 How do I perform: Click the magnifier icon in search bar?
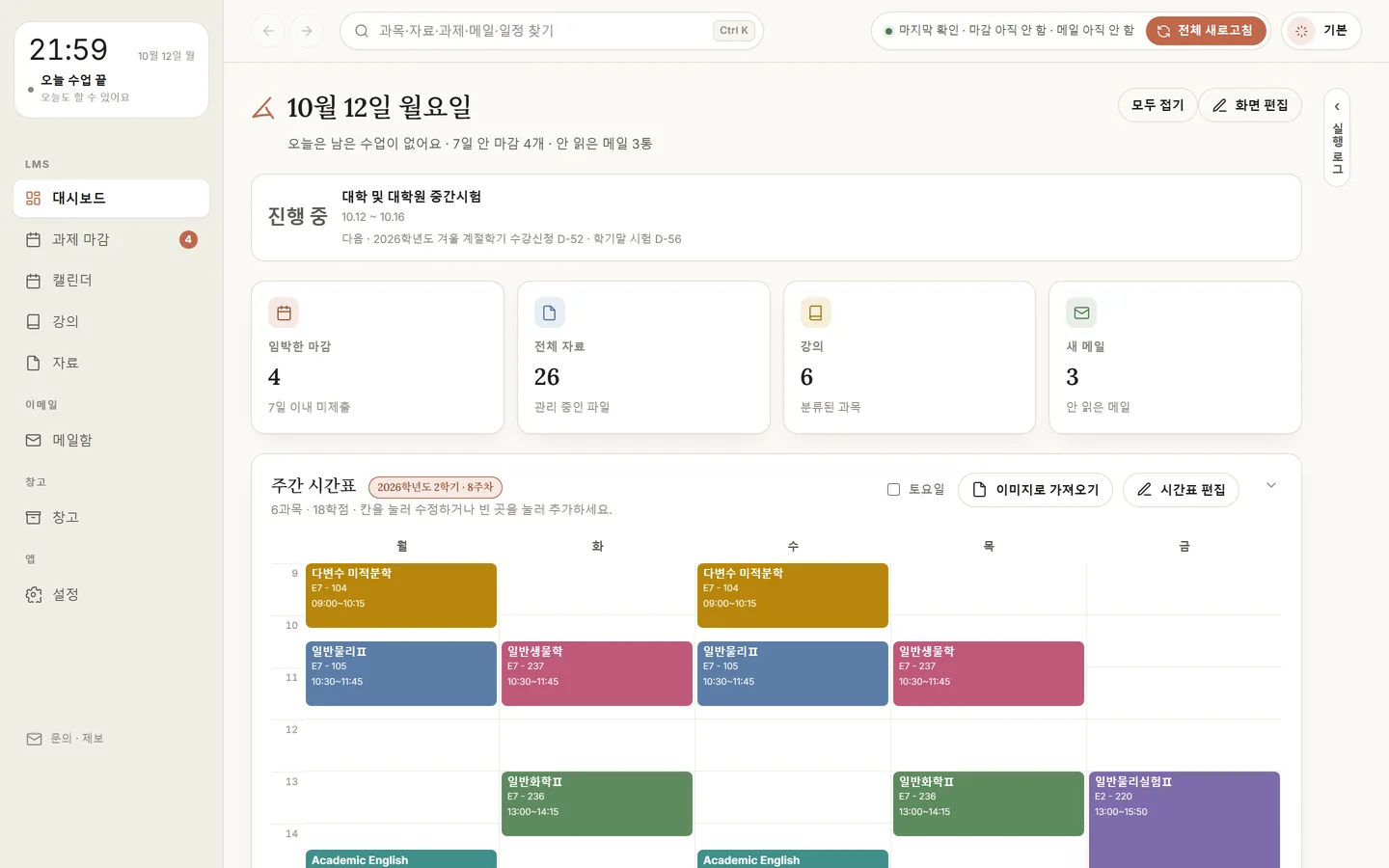coord(362,31)
